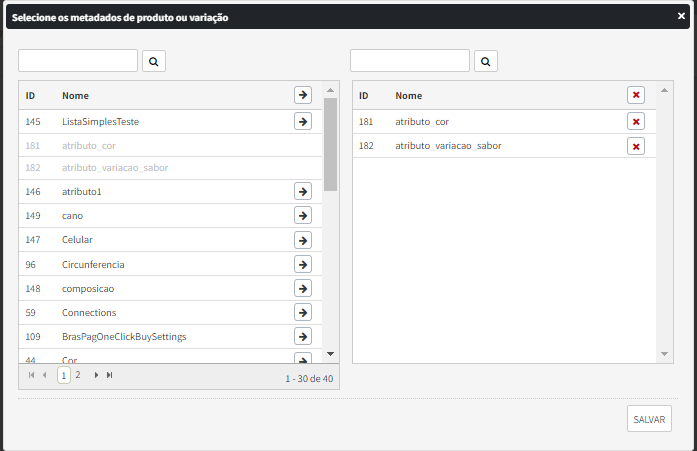697x451 pixels.
Task: Add all items with header arrow button
Action: pos(303,95)
